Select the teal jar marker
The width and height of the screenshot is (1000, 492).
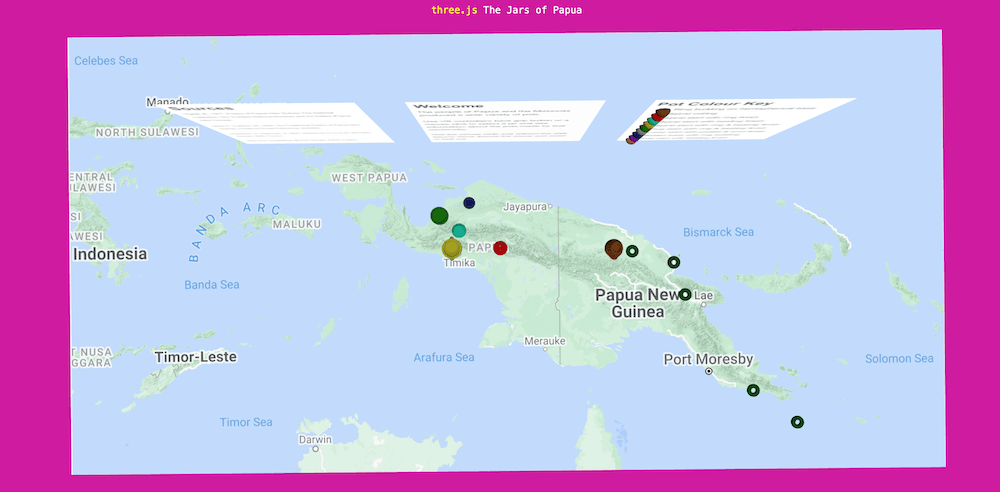click(459, 230)
